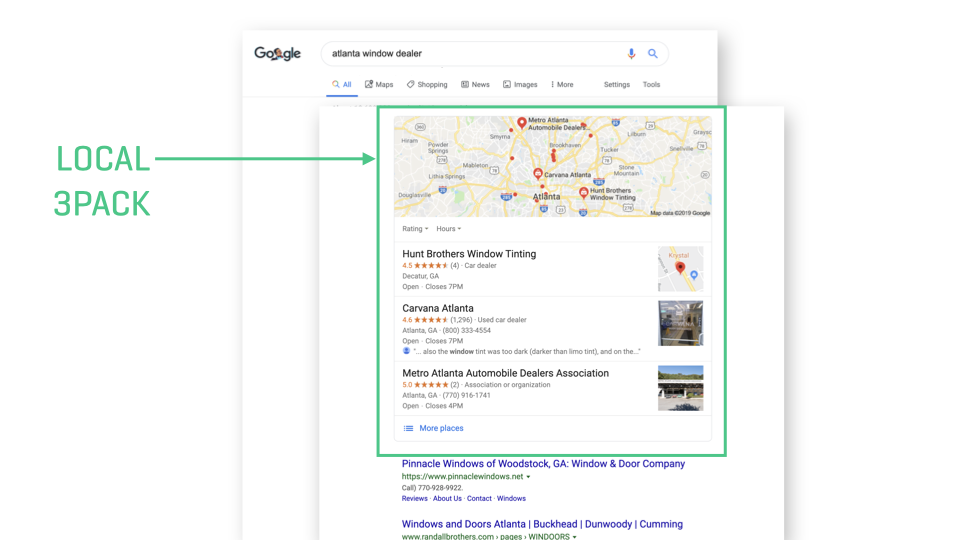Viewport: 960px width, 540px height.
Task: Click the Hunt Brothers Window Tinting map pin
Action: (x=584, y=193)
